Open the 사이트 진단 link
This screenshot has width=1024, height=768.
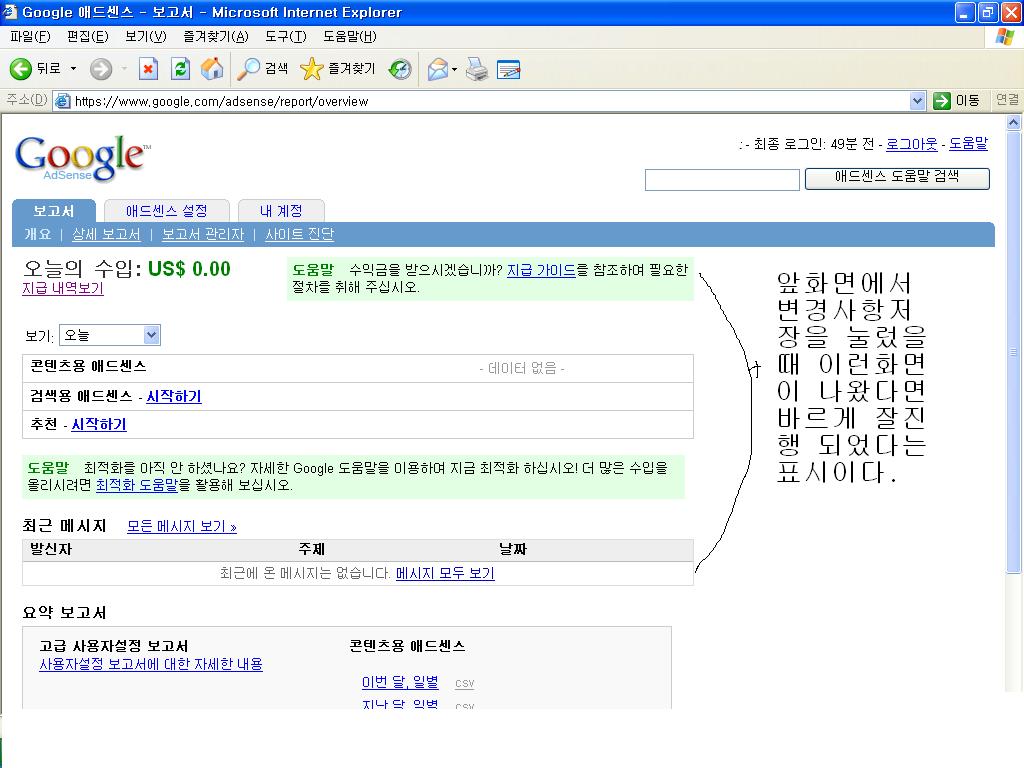(x=299, y=234)
